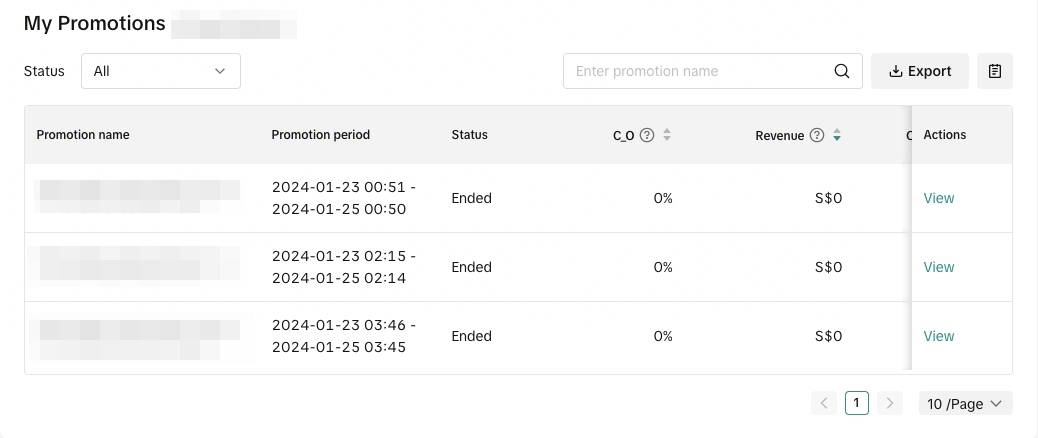Select page 1 in pagination
The width and height of the screenshot is (1038, 438).
tap(857, 403)
